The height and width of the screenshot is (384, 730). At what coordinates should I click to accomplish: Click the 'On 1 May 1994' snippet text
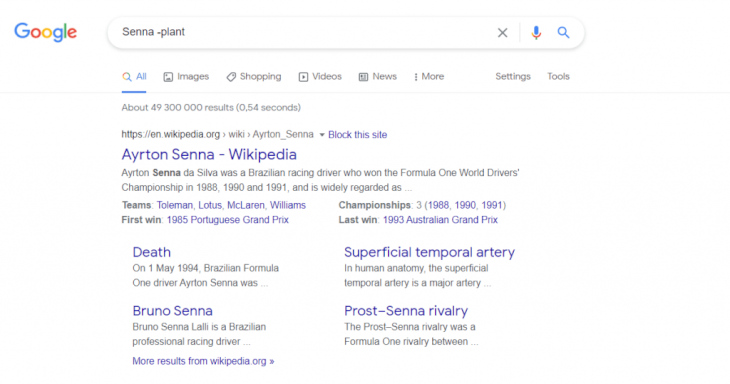point(205,276)
